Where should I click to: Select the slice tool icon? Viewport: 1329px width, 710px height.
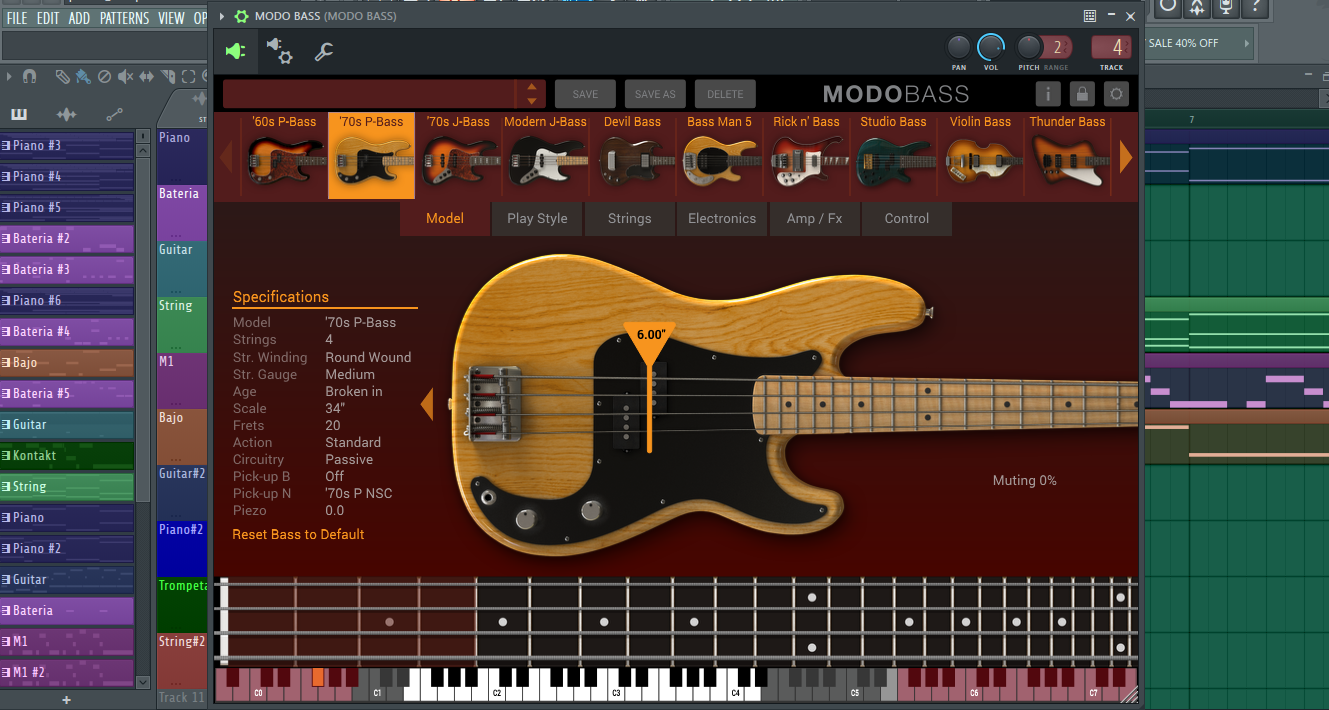(x=169, y=77)
